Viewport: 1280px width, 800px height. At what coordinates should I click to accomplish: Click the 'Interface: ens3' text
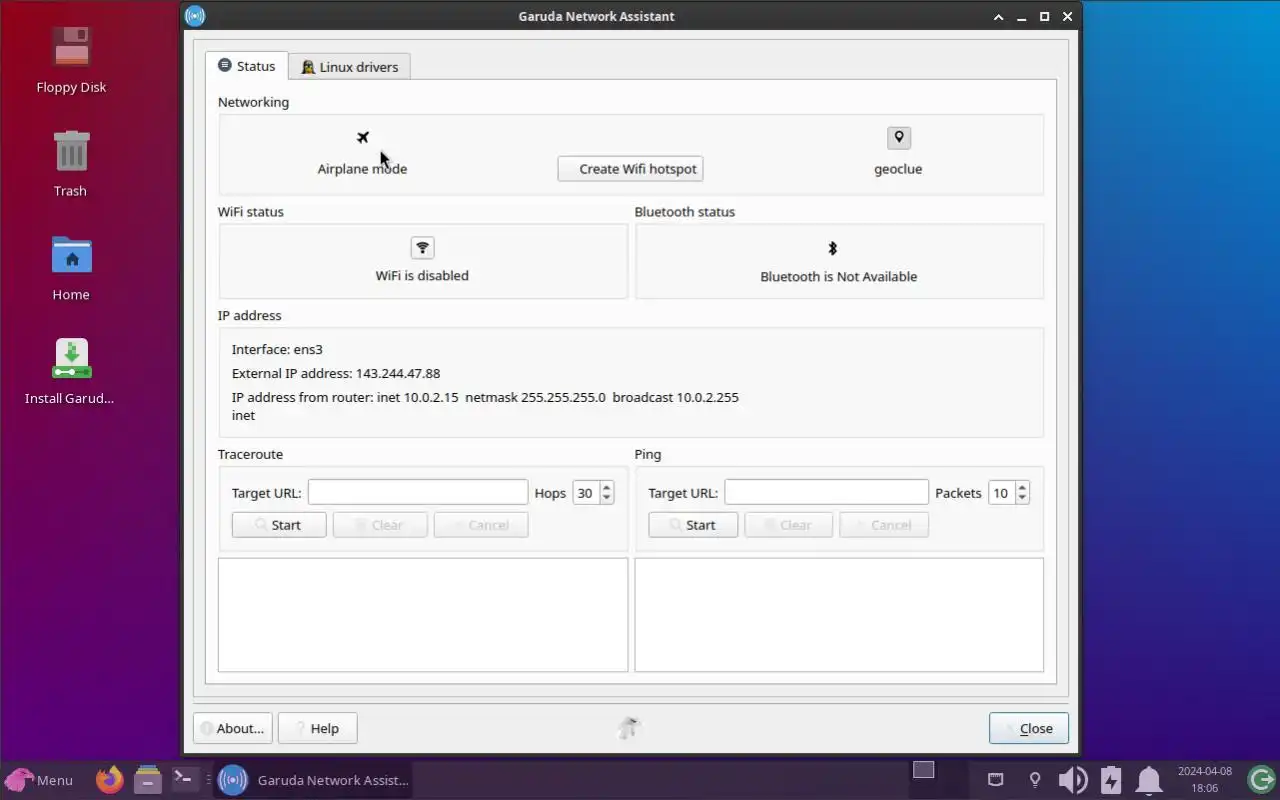[x=277, y=349]
